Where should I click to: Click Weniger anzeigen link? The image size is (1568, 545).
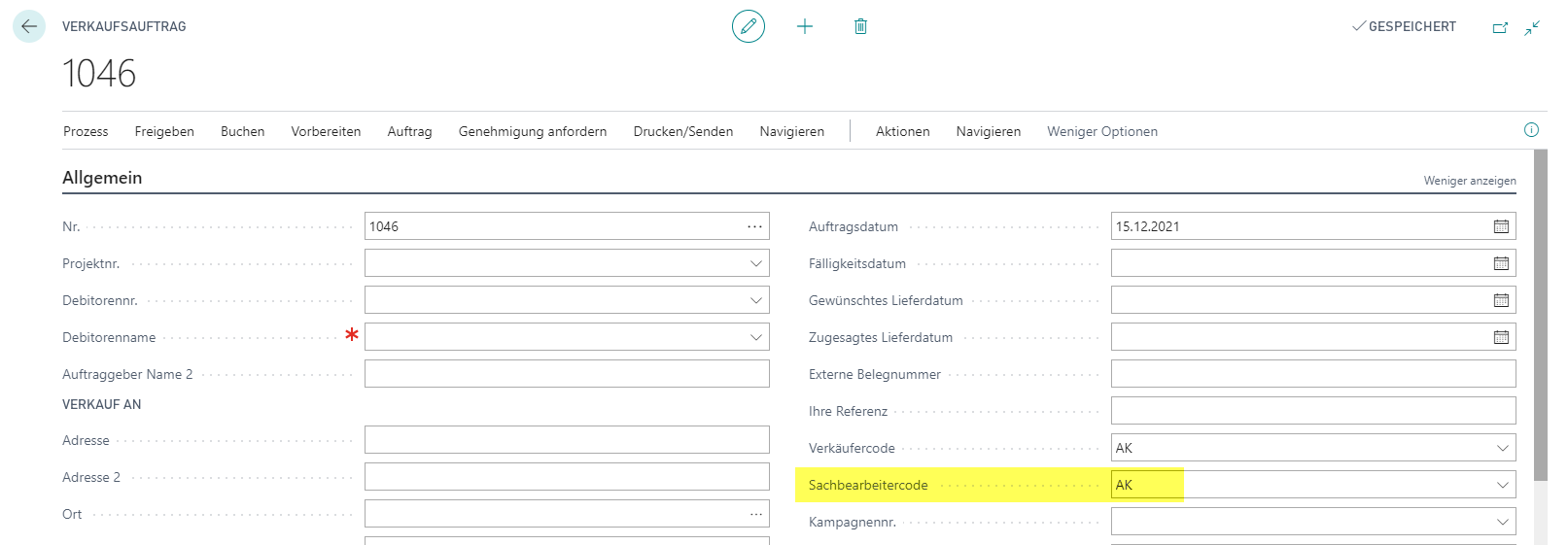tap(1470, 181)
